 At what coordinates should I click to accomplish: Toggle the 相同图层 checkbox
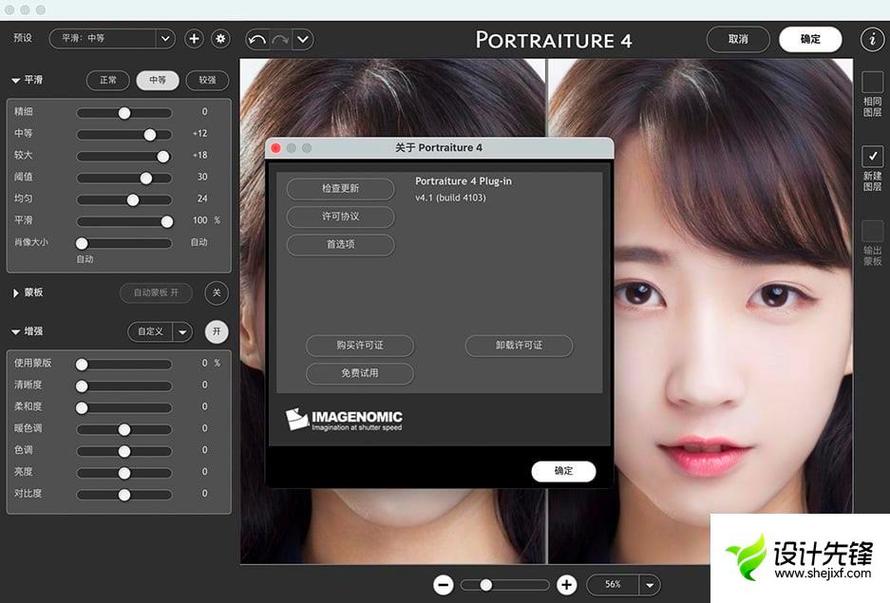click(872, 82)
